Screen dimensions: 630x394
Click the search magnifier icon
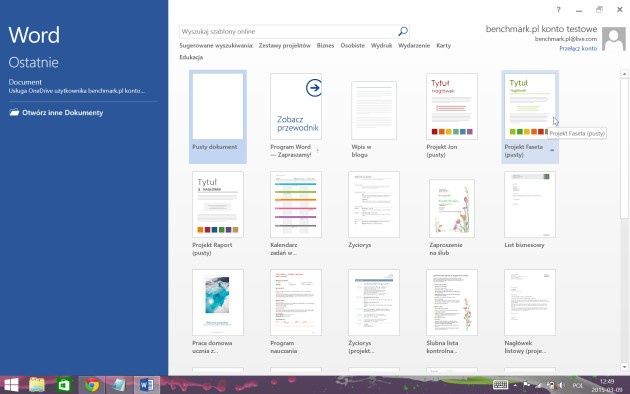[x=403, y=31]
